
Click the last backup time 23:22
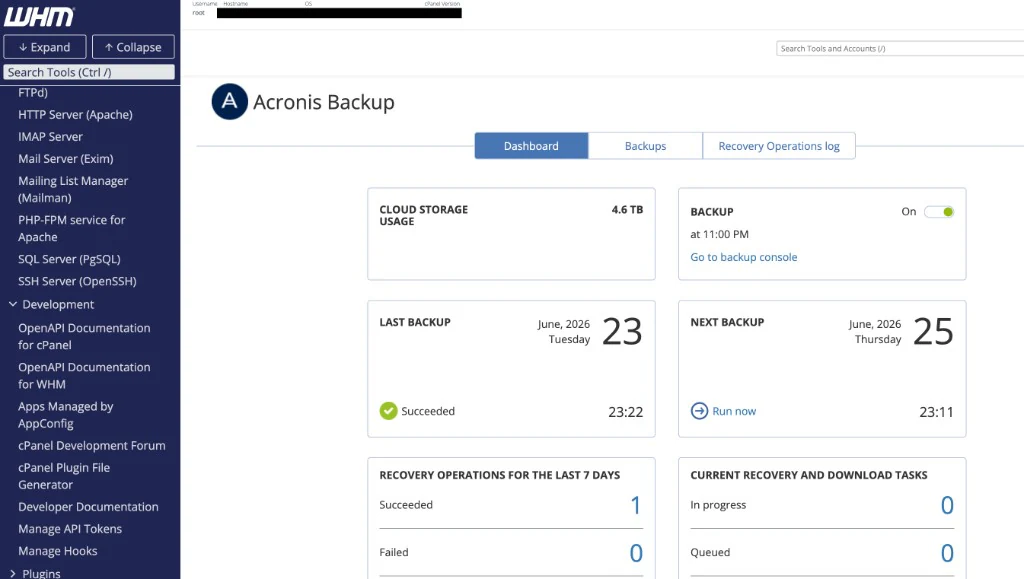pyautogui.click(x=626, y=412)
